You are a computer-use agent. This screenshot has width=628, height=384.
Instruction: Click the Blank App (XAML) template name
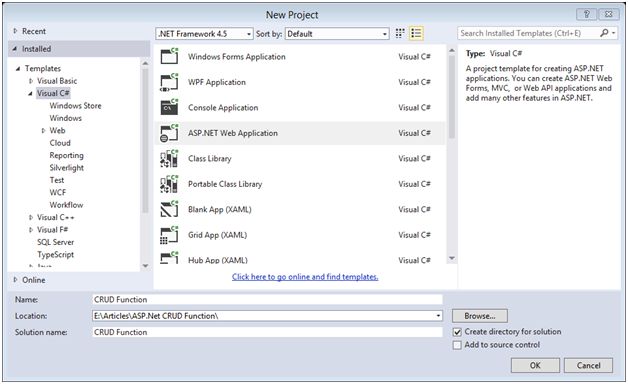pos(220,209)
